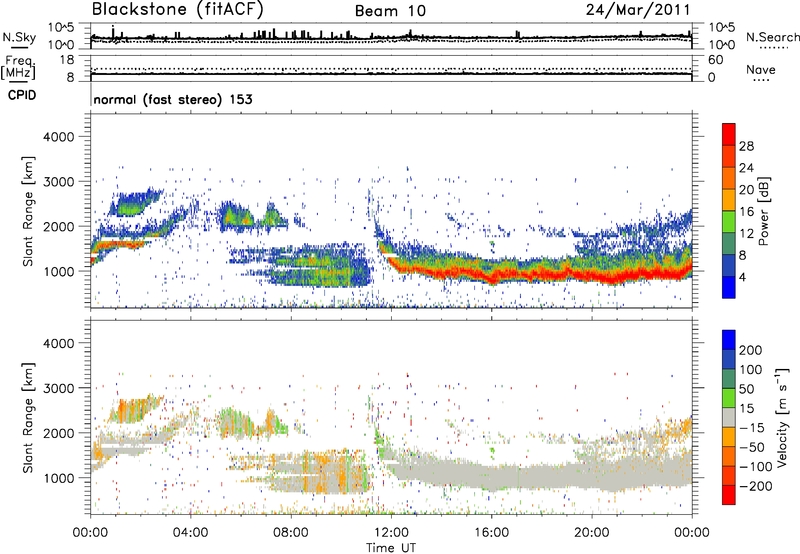Click the "08:00" time axis tick label
The height and width of the screenshot is (554, 800).
click(291, 533)
